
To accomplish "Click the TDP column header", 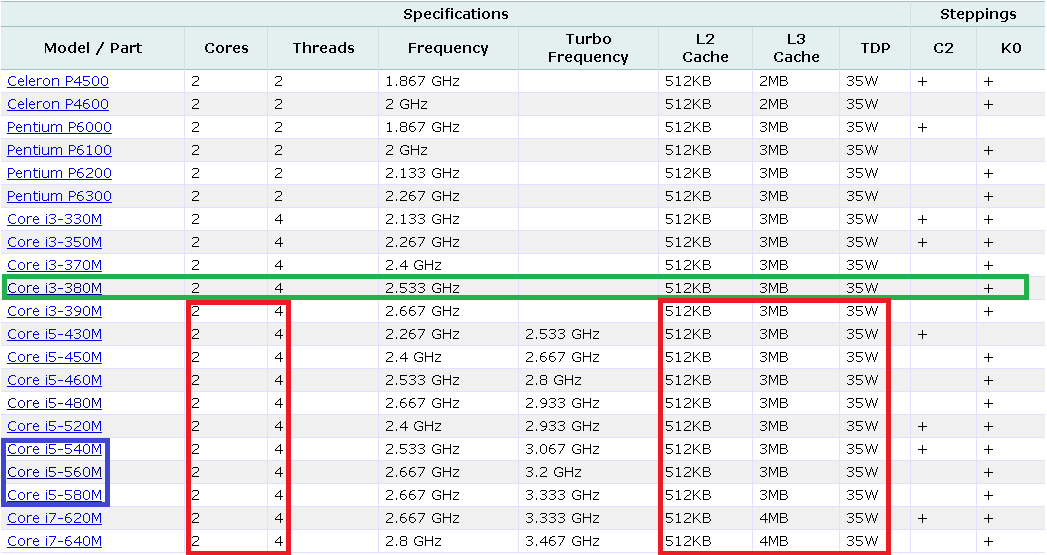I will (875, 48).
